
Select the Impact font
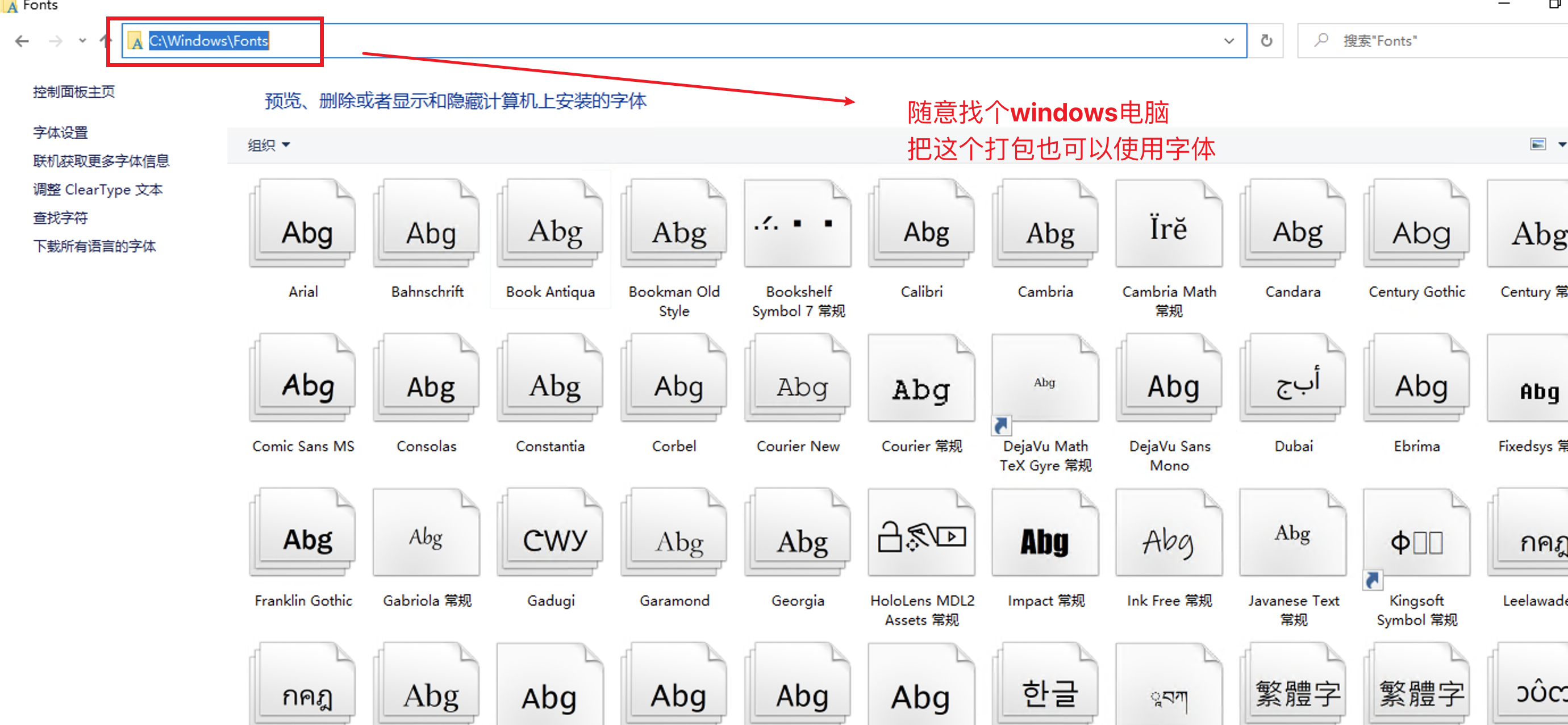[x=1045, y=548]
